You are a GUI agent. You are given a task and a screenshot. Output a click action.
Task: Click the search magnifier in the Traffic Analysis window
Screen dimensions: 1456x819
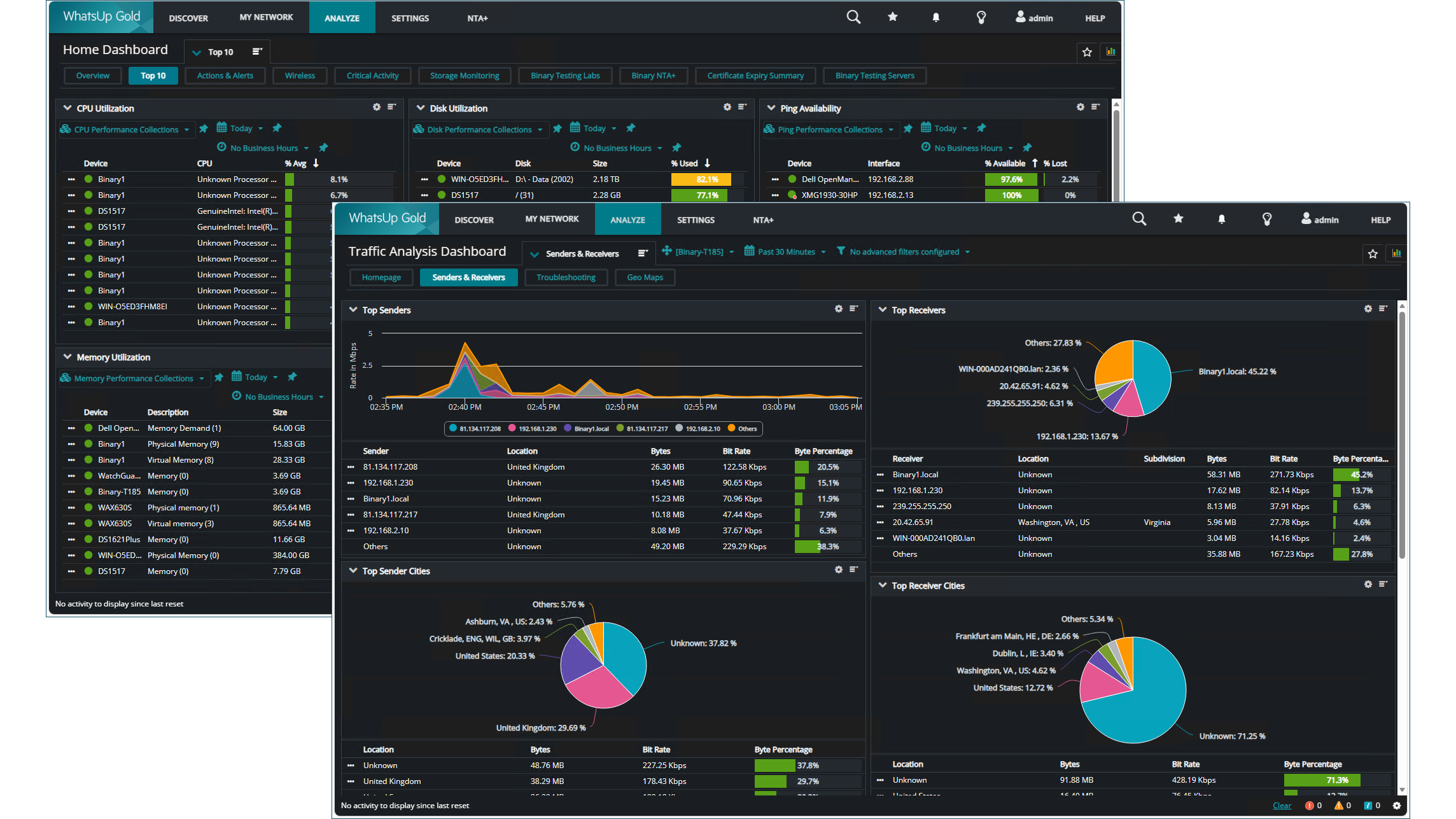(1139, 219)
